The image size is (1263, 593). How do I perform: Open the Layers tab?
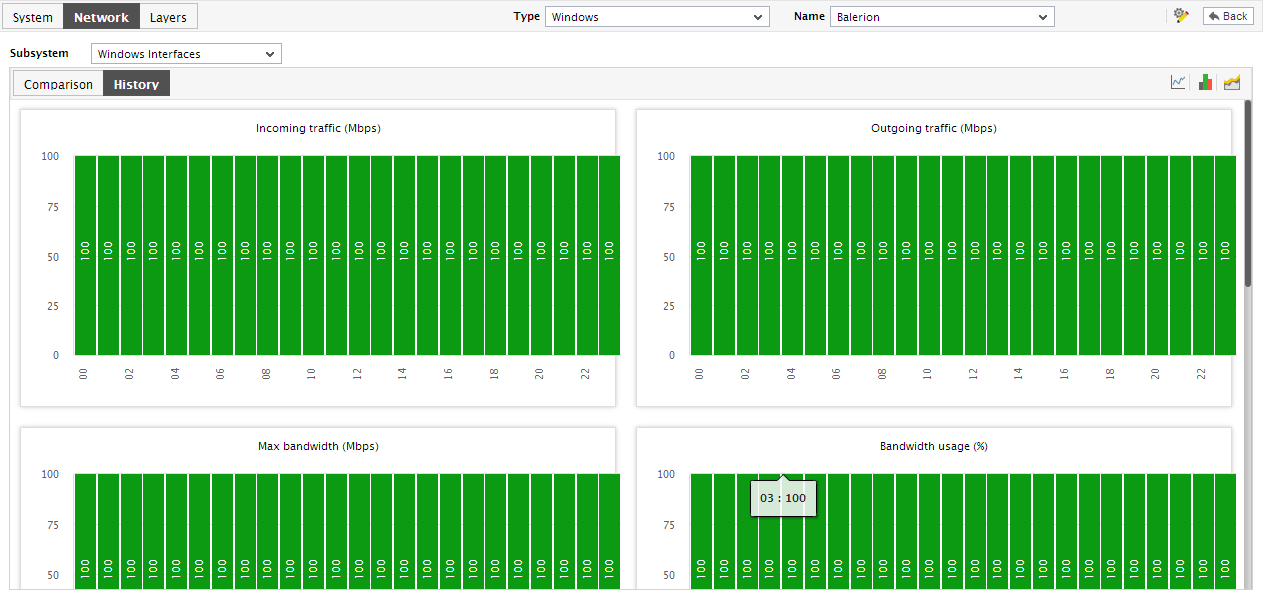[x=168, y=17]
